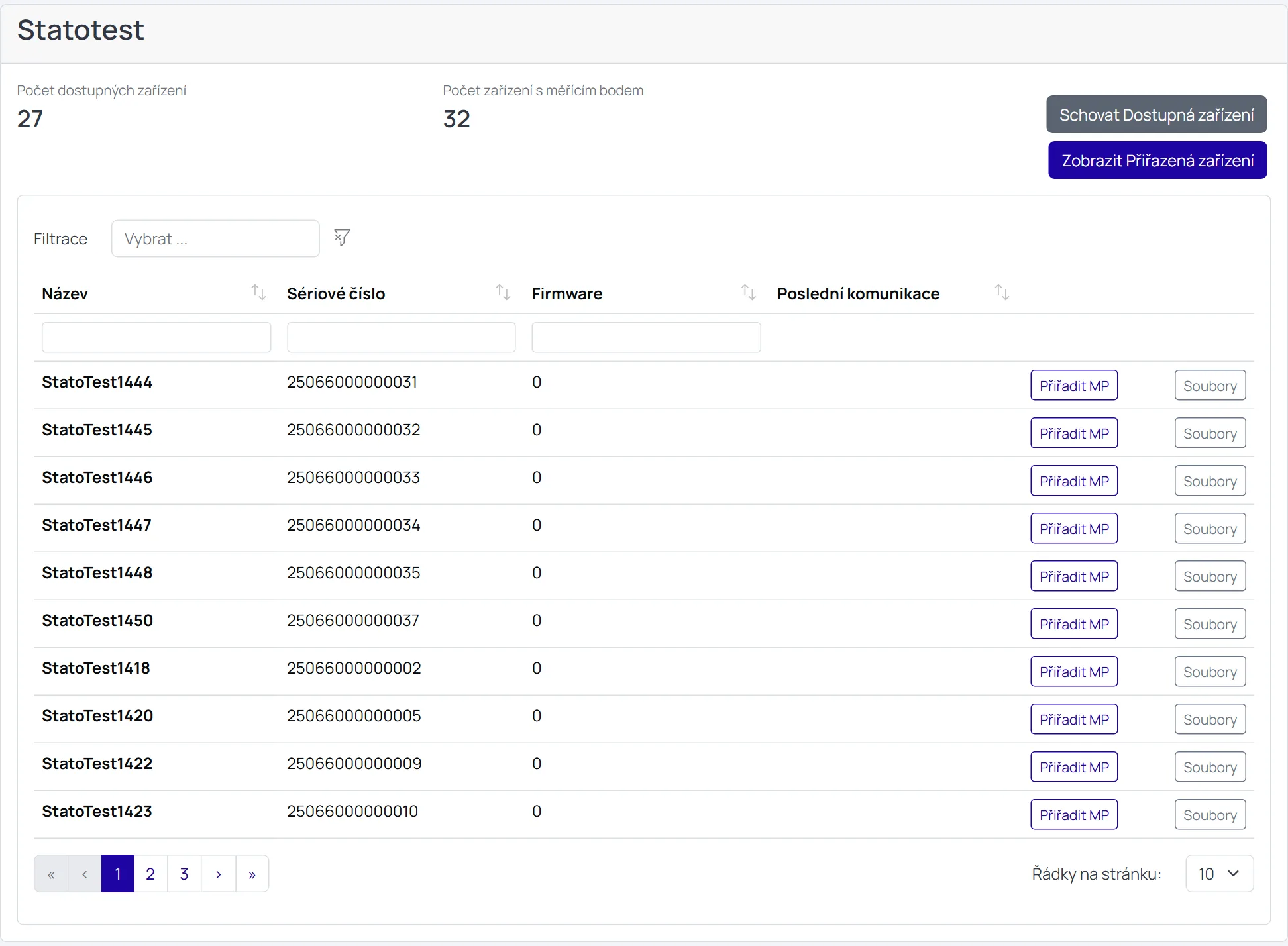Open rows per page dropdown

(1219, 874)
